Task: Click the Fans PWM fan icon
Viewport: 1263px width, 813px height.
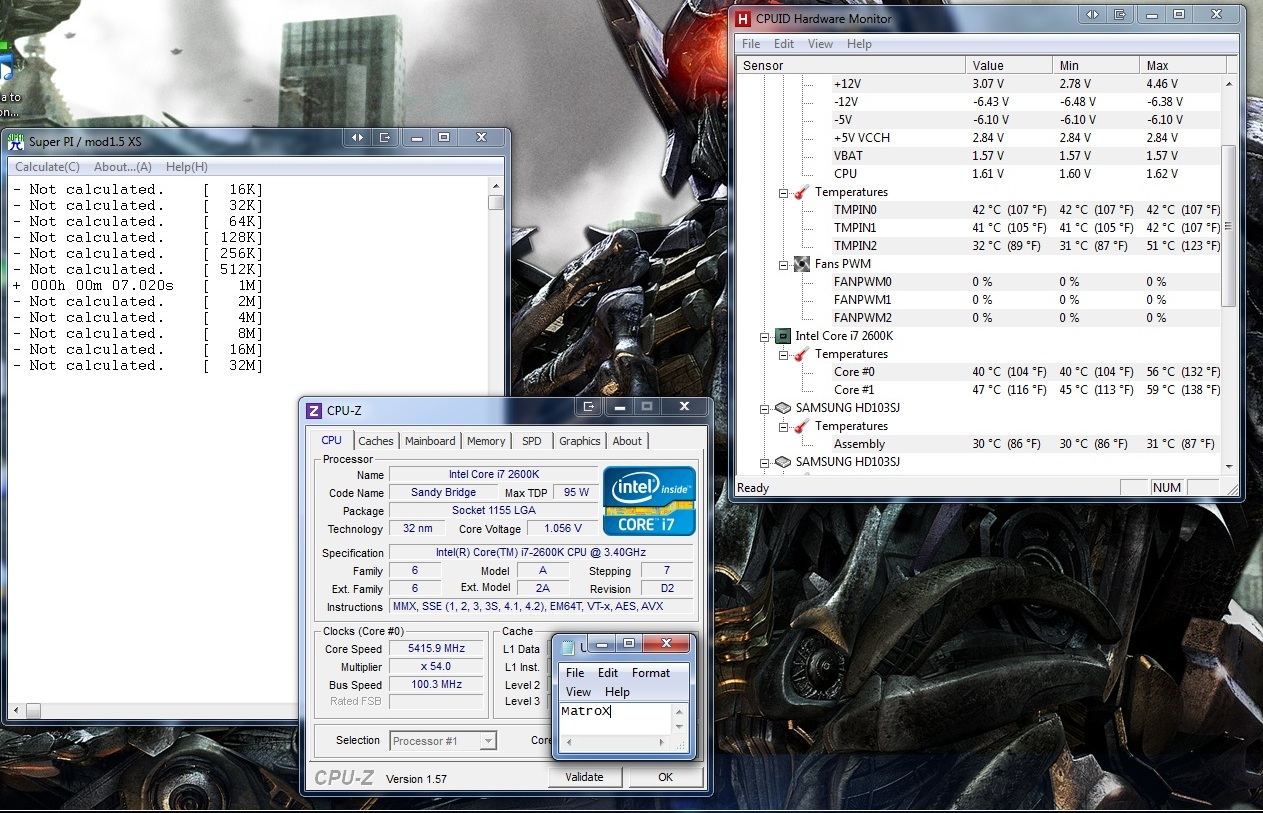Action: click(801, 264)
